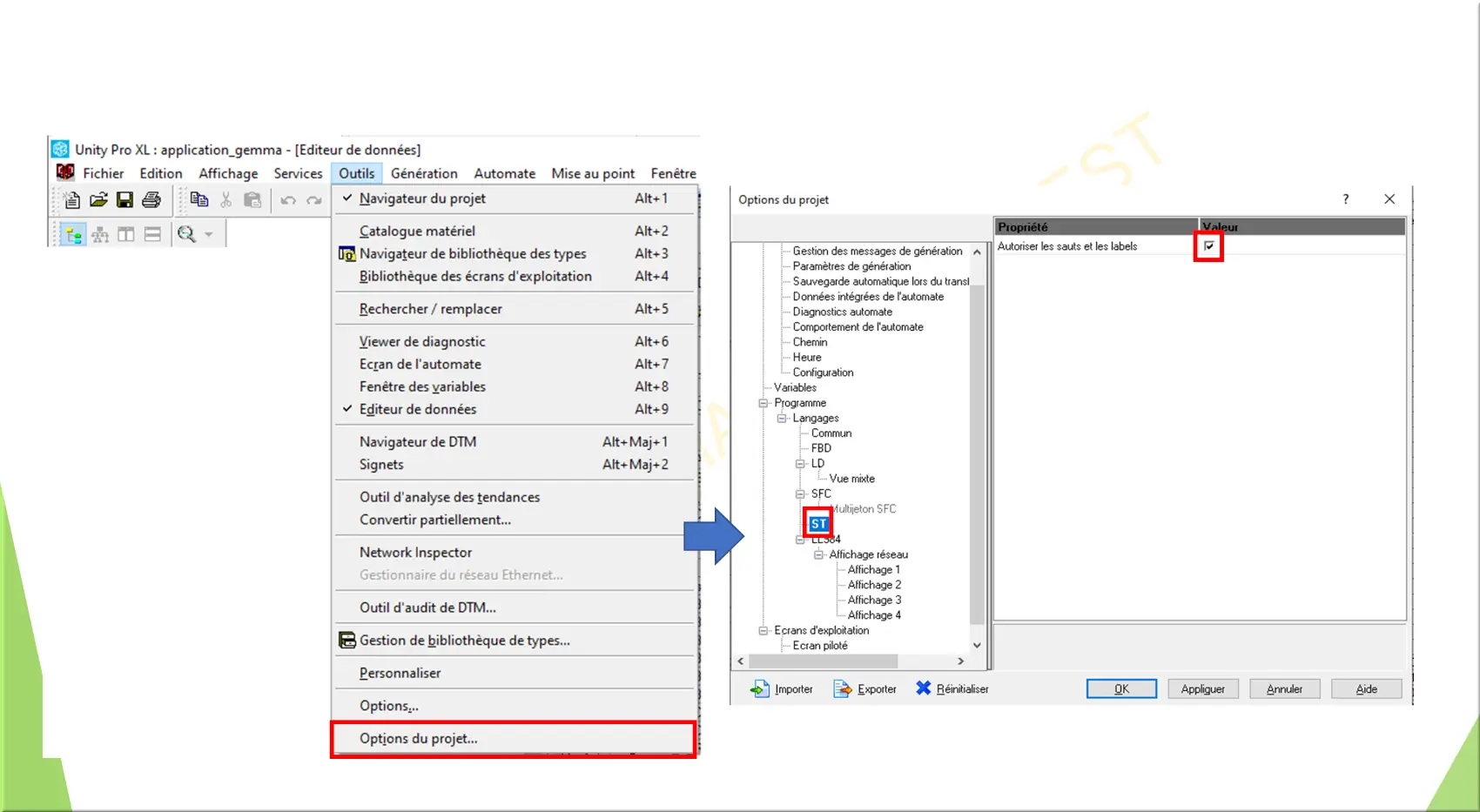1480x812 pixels.
Task: Open the Services menu
Action: [x=298, y=173]
